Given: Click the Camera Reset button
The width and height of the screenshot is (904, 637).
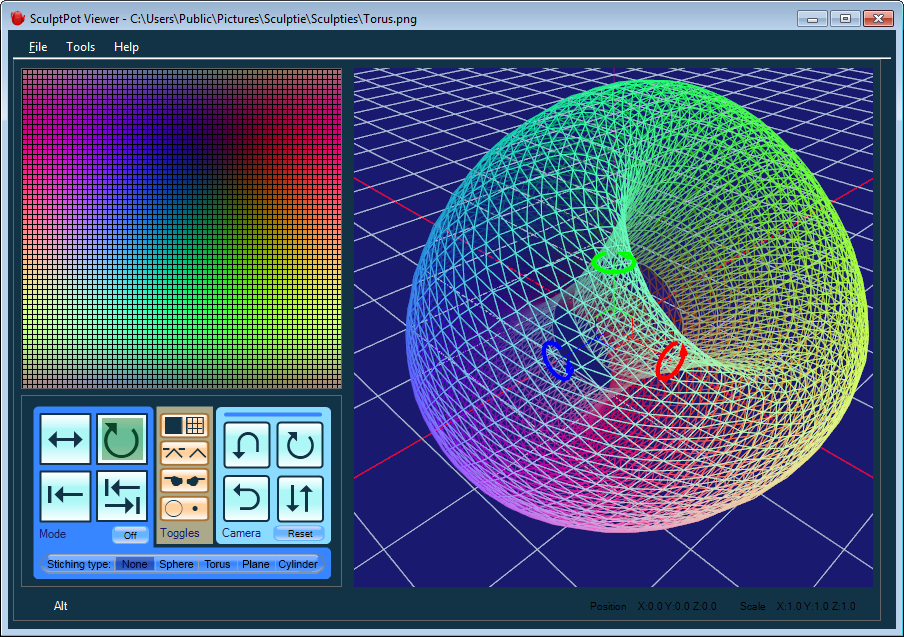Looking at the screenshot, I should pos(300,534).
